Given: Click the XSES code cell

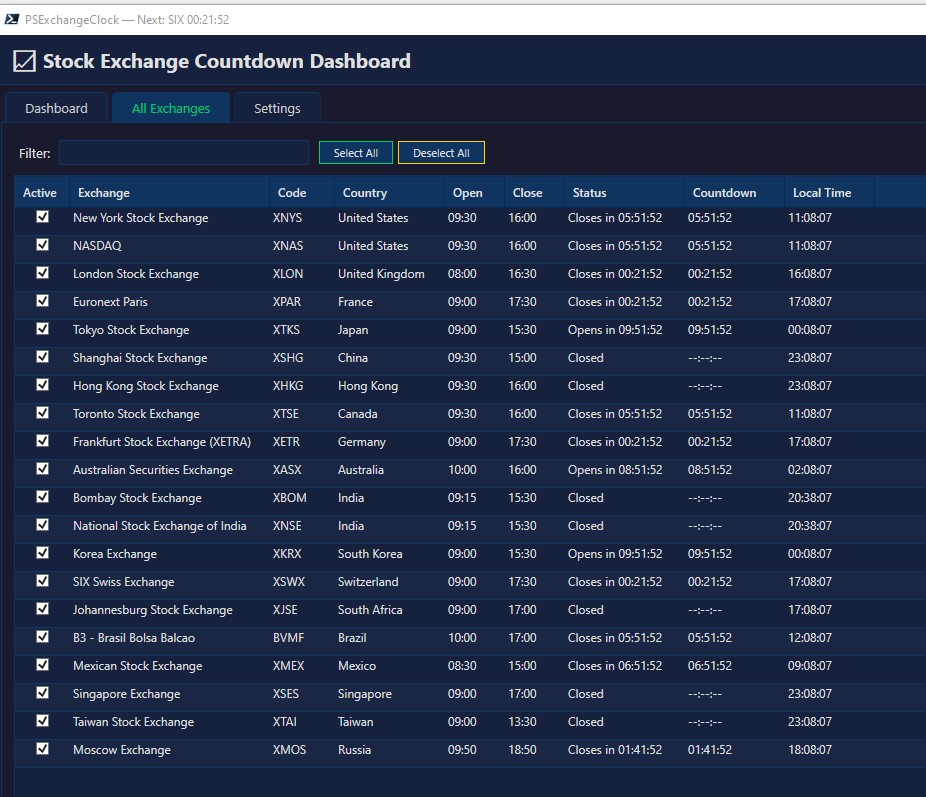Looking at the screenshot, I should (x=285, y=694).
